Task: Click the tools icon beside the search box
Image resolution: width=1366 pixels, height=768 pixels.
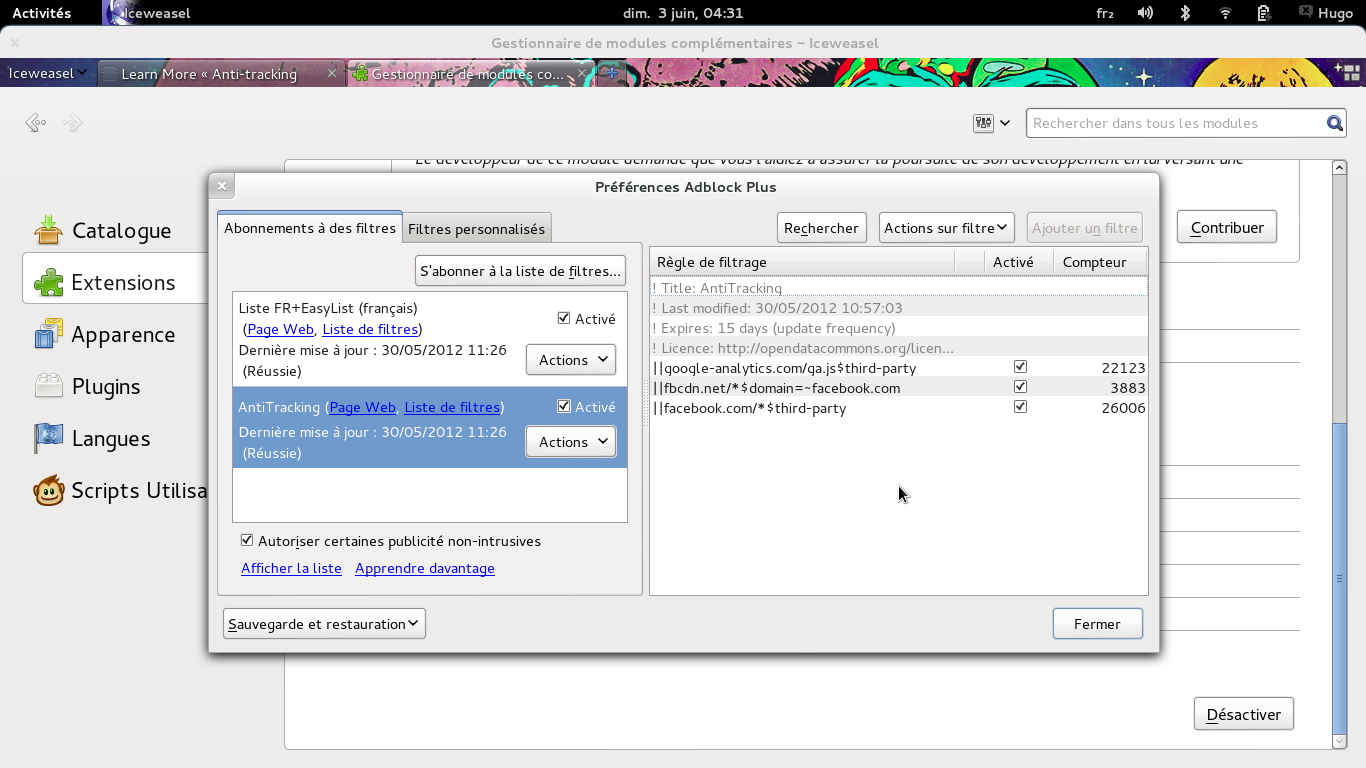Action: [983, 123]
